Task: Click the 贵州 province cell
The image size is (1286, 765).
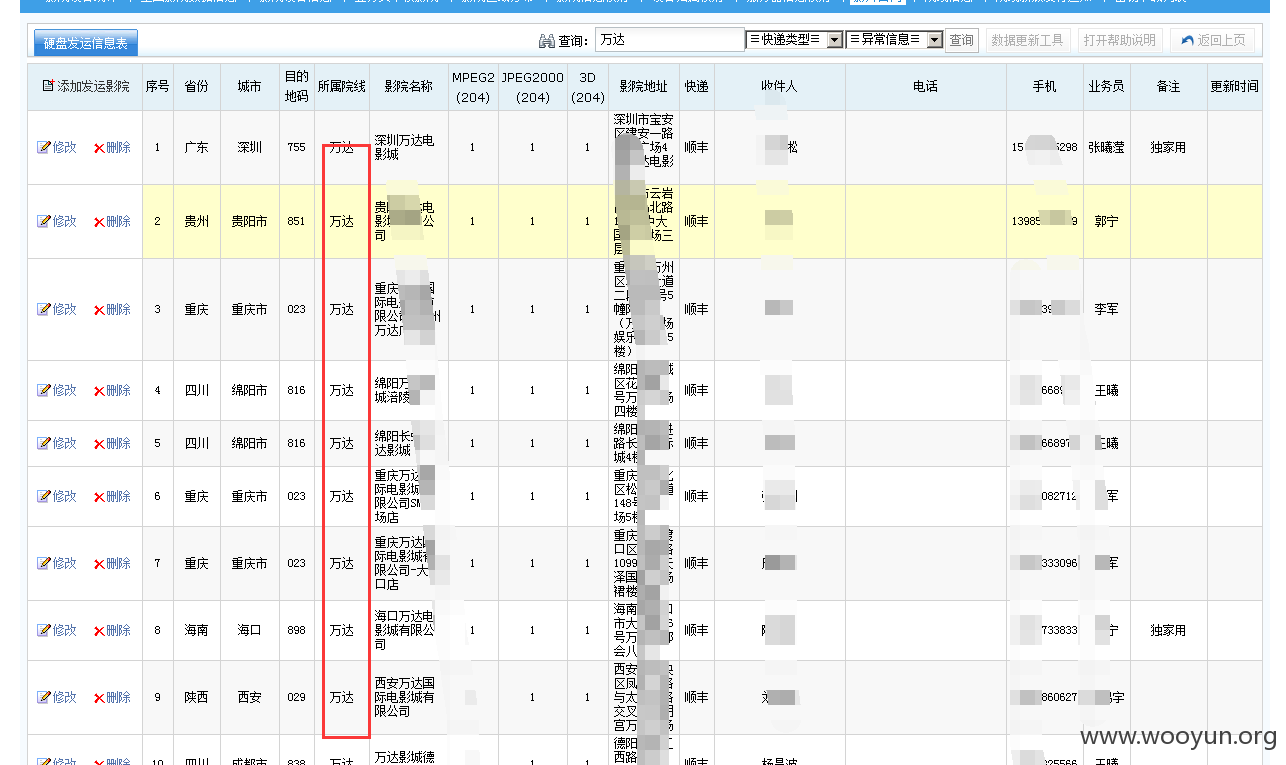Action: 196,221
